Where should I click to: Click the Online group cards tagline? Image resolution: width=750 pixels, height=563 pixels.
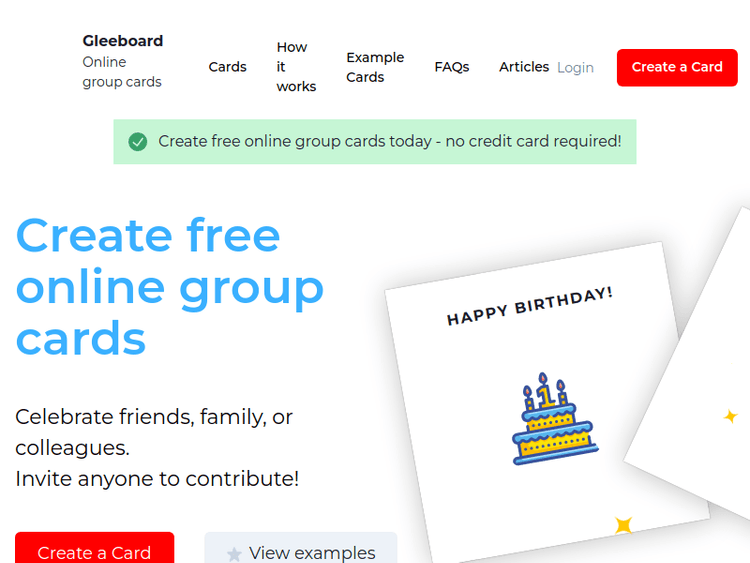point(122,72)
